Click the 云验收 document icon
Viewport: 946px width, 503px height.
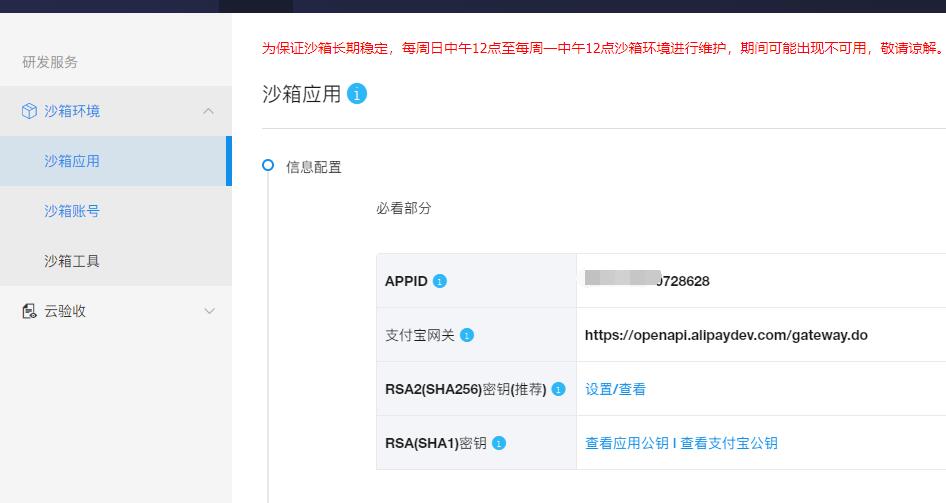pyautogui.click(x=29, y=311)
